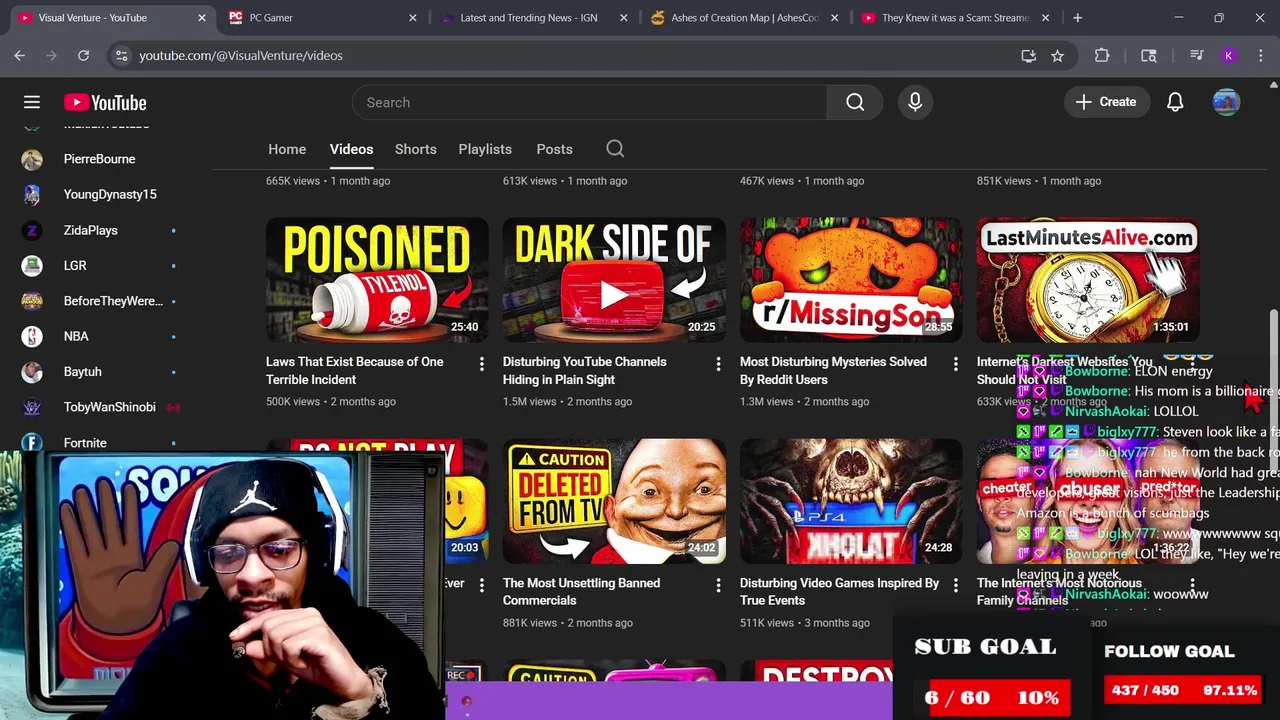Bookmark this page with star icon
Image resolution: width=1280 pixels, height=720 pixels.
pos(1057,56)
